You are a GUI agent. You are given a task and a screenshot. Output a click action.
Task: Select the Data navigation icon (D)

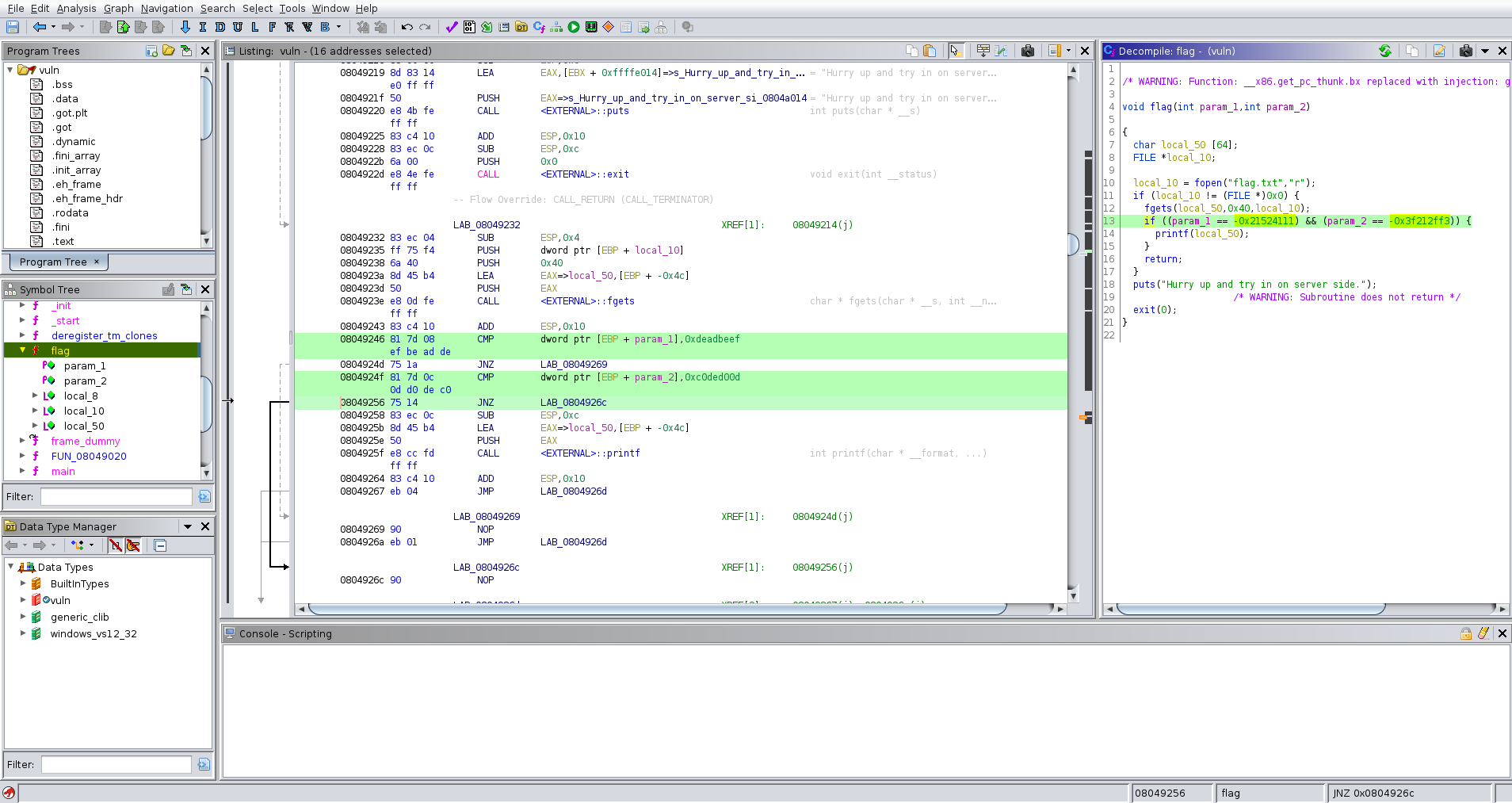click(x=220, y=27)
